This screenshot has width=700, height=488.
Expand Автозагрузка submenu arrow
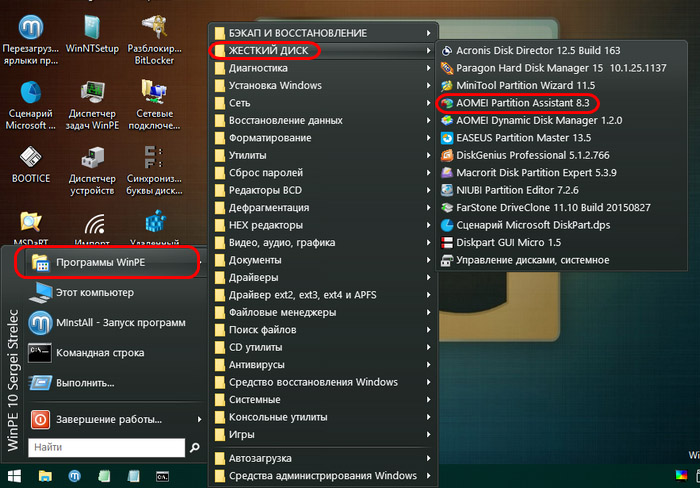(428, 459)
